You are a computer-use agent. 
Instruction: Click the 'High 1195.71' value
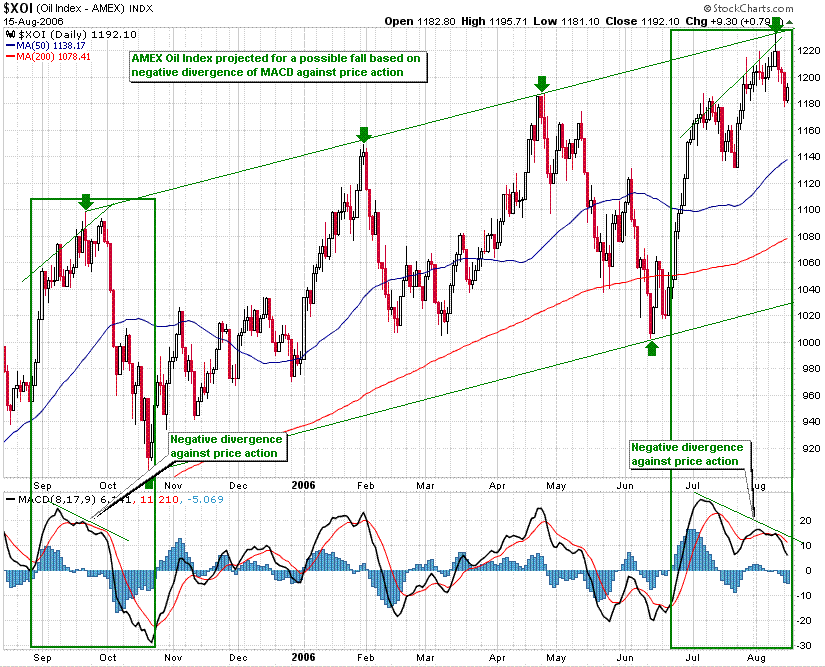coord(494,22)
